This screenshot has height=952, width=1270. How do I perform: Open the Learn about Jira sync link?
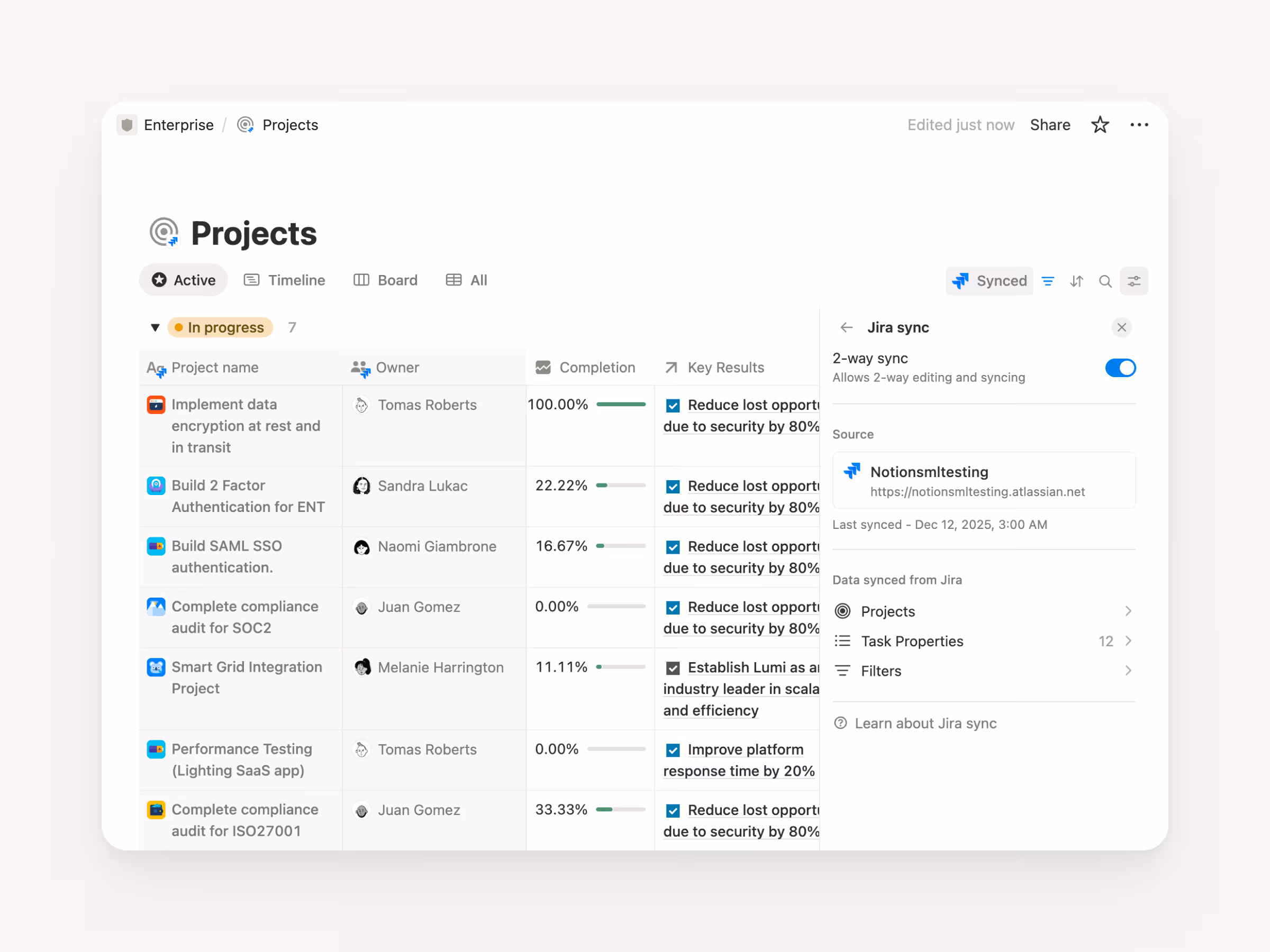click(x=926, y=723)
